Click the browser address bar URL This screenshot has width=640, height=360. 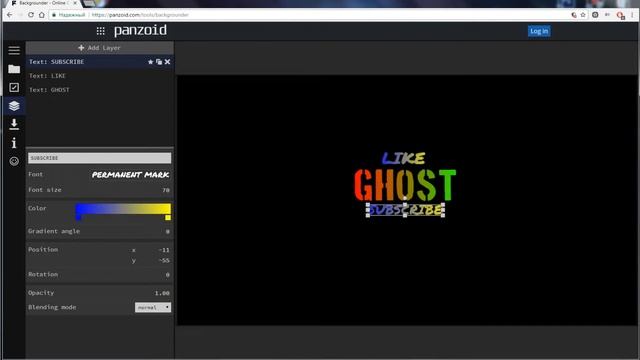pos(140,15)
